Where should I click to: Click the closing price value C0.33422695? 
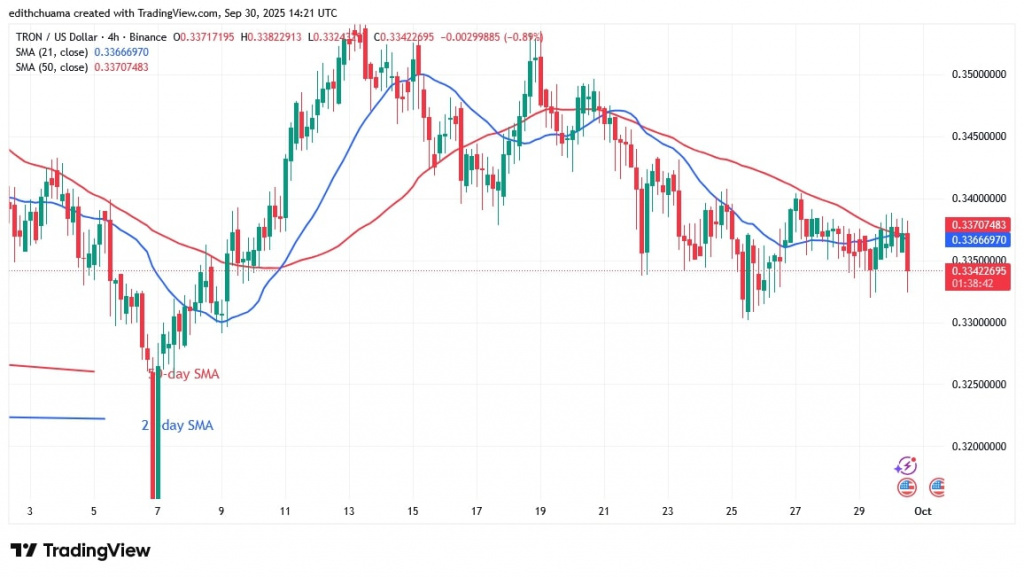[404, 37]
